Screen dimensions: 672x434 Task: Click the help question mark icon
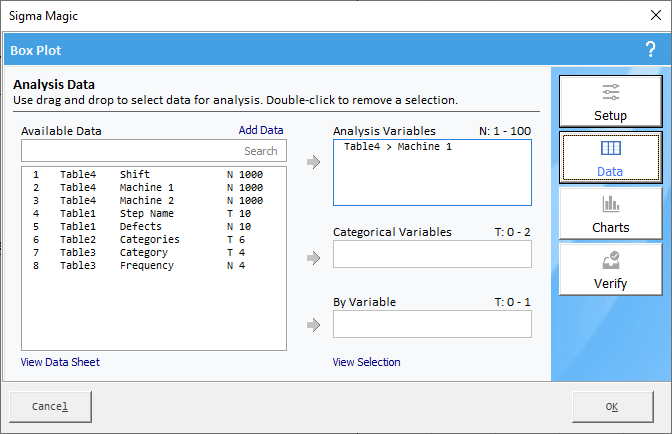tap(650, 50)
